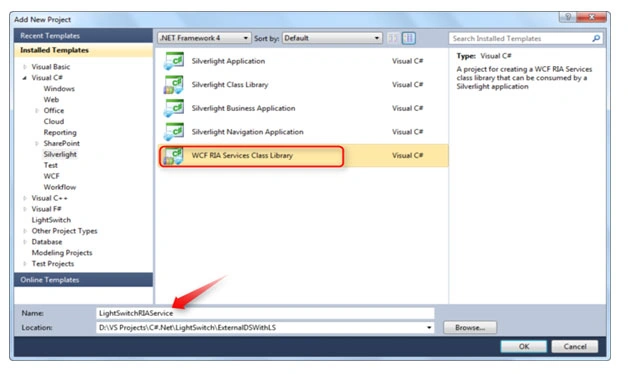Click the search magnifier icon
This screenshot has height=374, width=628.
click(x=596, y=38)
